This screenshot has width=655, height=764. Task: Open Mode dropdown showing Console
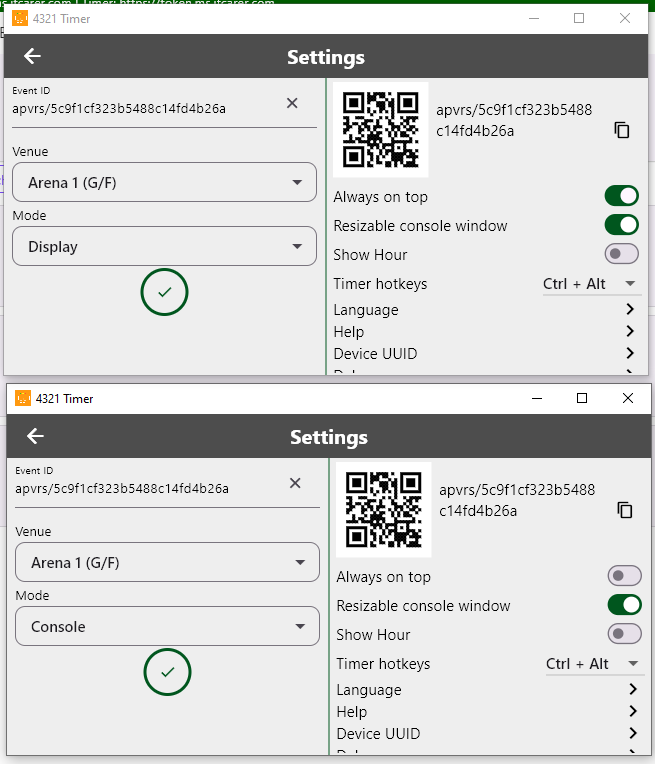pyautogui.click(x=167, y=626)
